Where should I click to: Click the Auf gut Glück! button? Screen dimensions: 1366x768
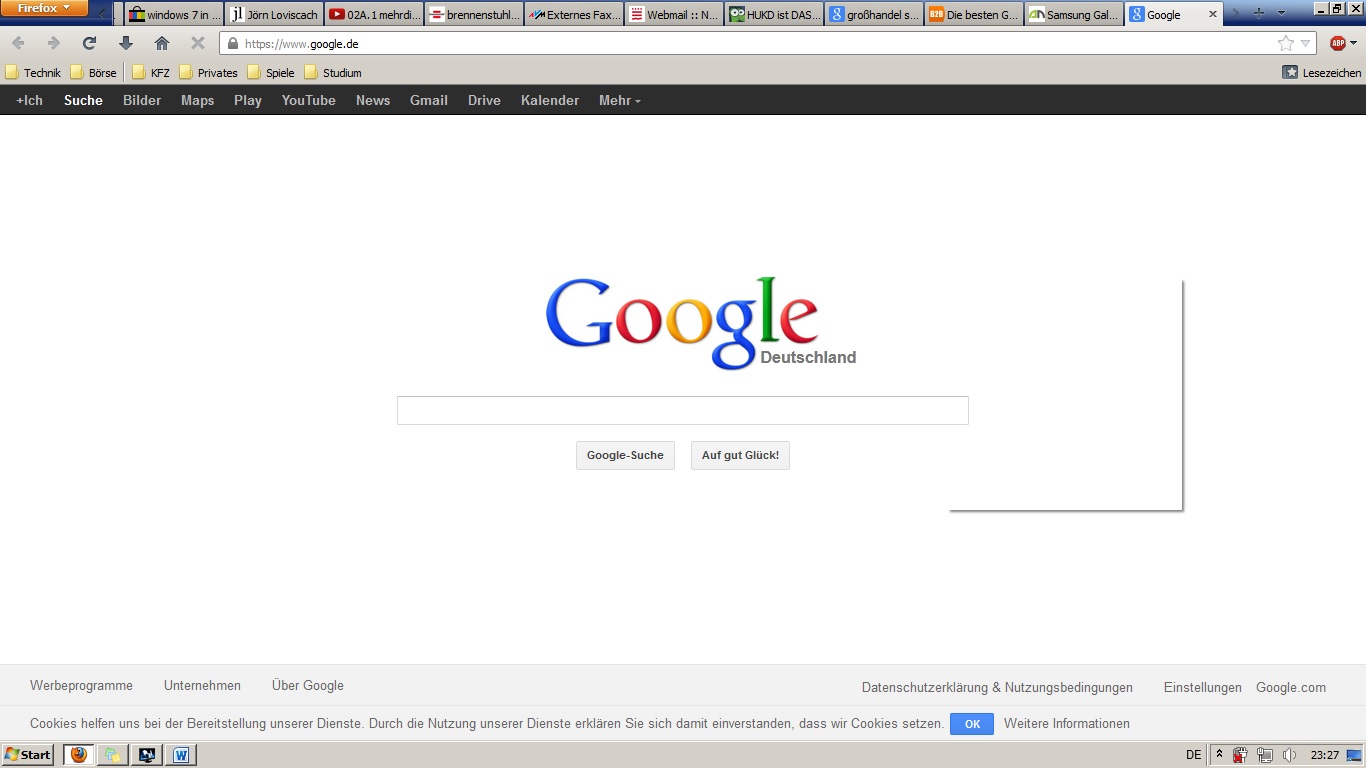pyautogui.click(x=740, y=455)
